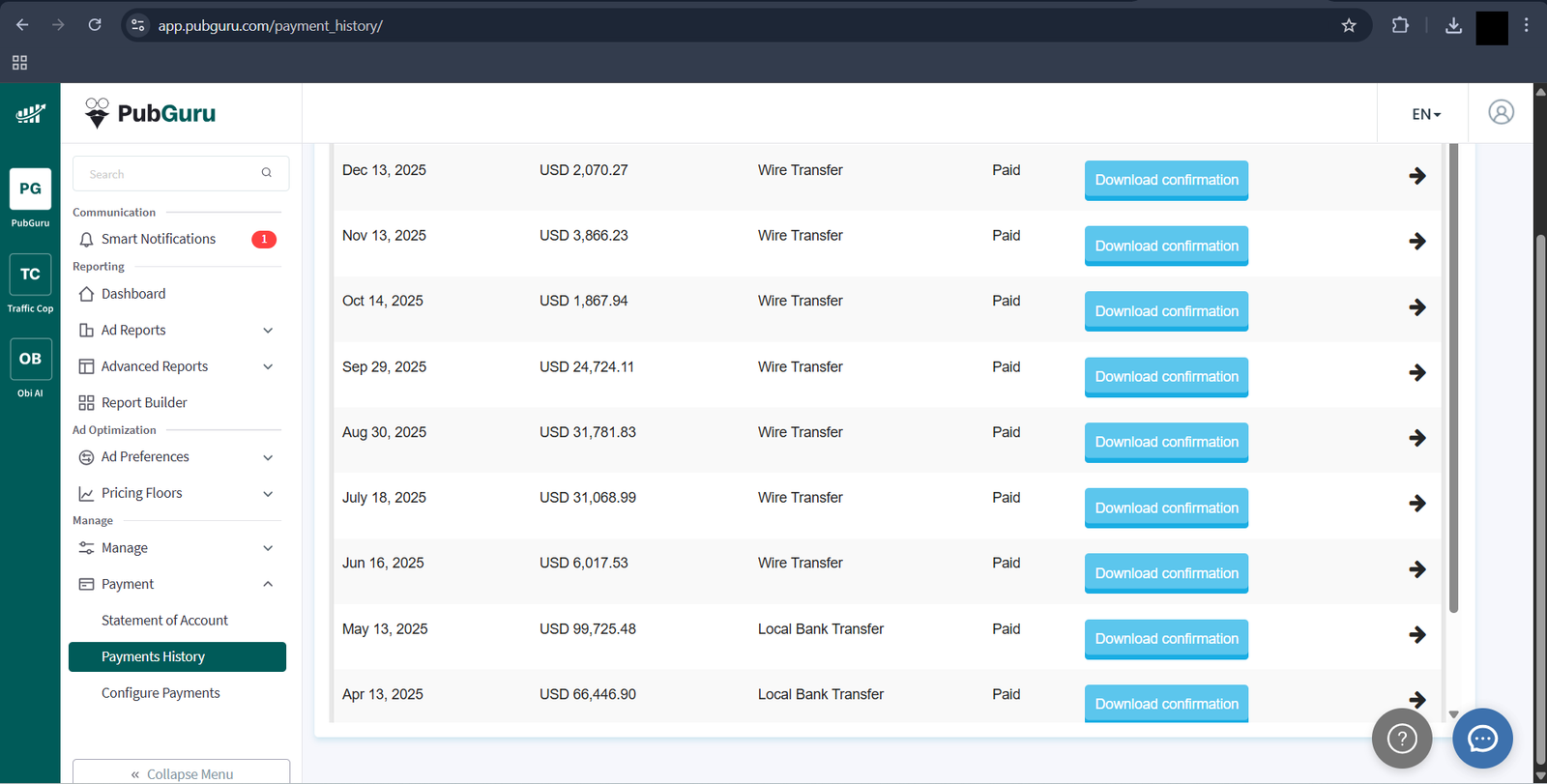Open Configure Payments

coord(161,693)
